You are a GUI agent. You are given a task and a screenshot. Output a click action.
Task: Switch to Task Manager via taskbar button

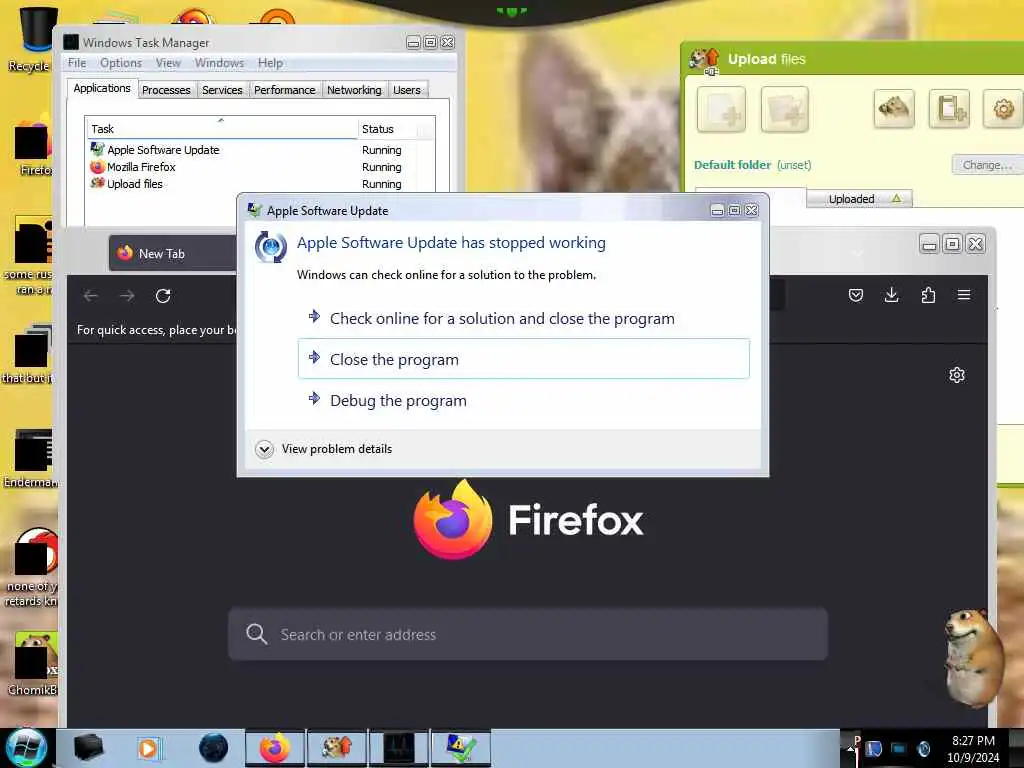tap(399, 748)
